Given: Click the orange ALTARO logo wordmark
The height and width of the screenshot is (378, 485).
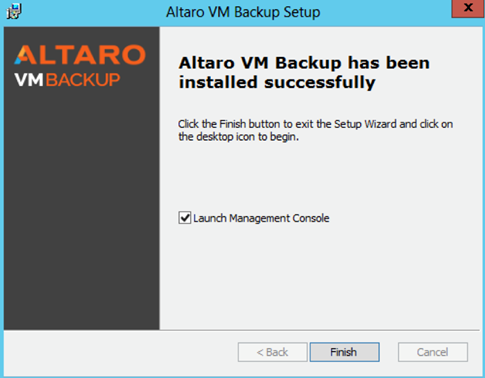Looking at the screenshot, I should (80, 55).
